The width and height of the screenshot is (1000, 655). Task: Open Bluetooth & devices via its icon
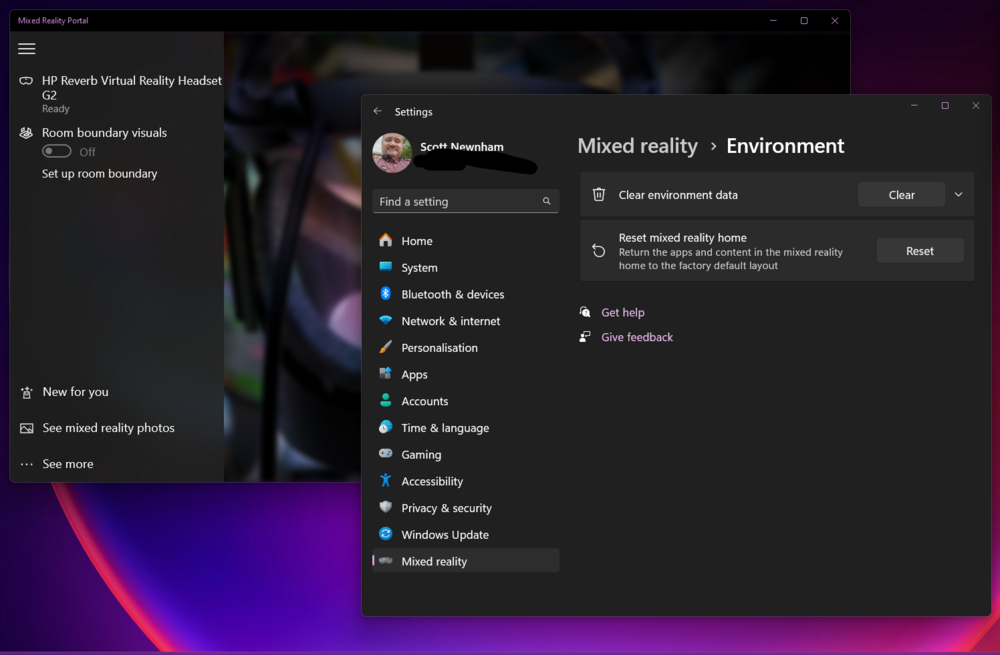click(386, 294)
